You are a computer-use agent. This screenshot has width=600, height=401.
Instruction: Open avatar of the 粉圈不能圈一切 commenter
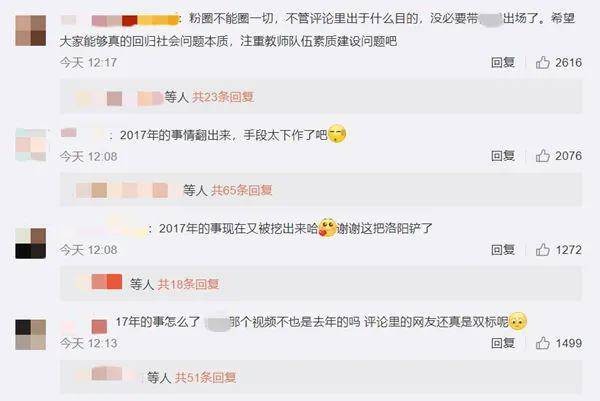[x=31, y=31]
